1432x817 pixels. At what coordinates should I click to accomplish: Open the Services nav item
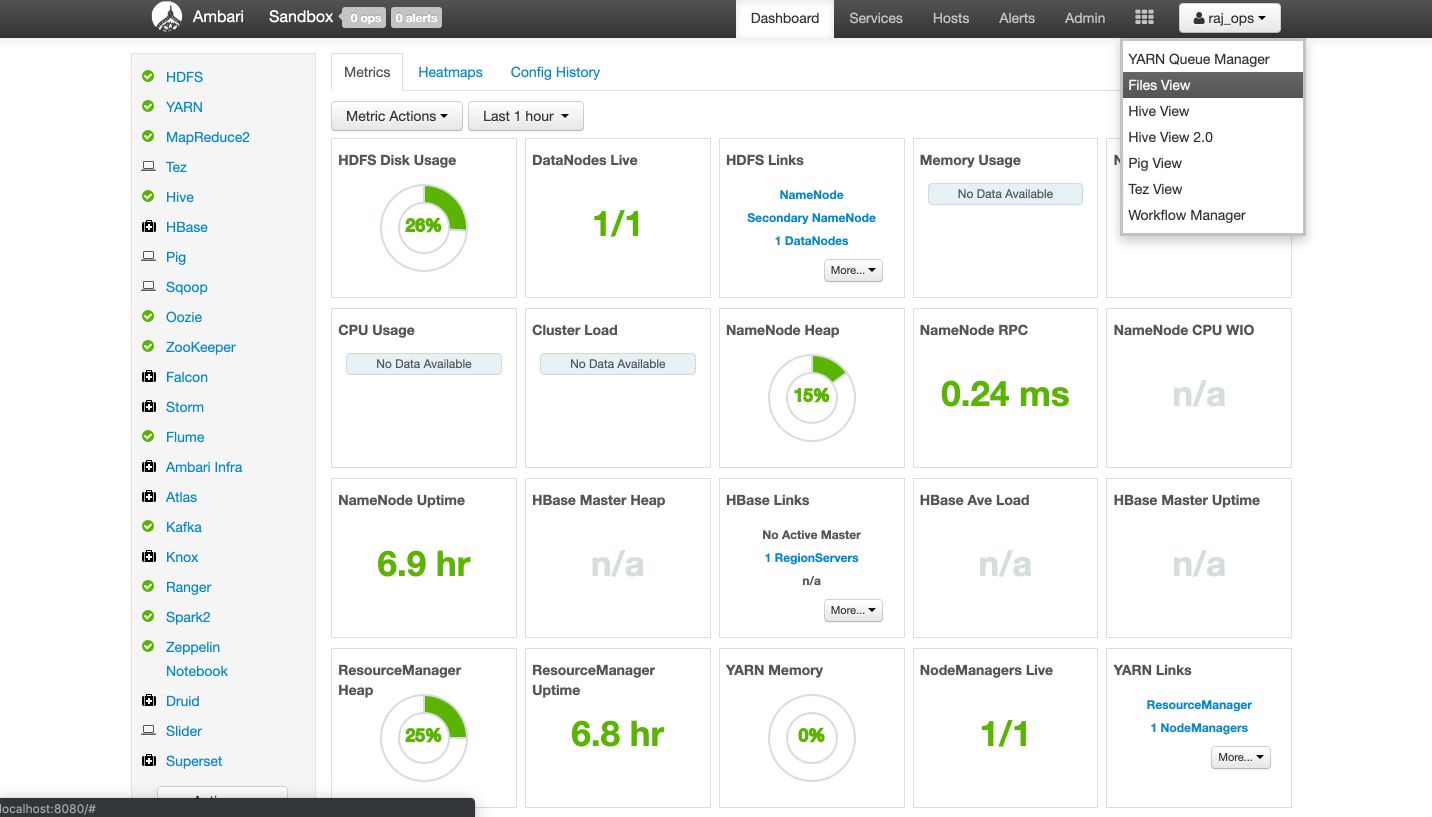click(x=876, y=18)
